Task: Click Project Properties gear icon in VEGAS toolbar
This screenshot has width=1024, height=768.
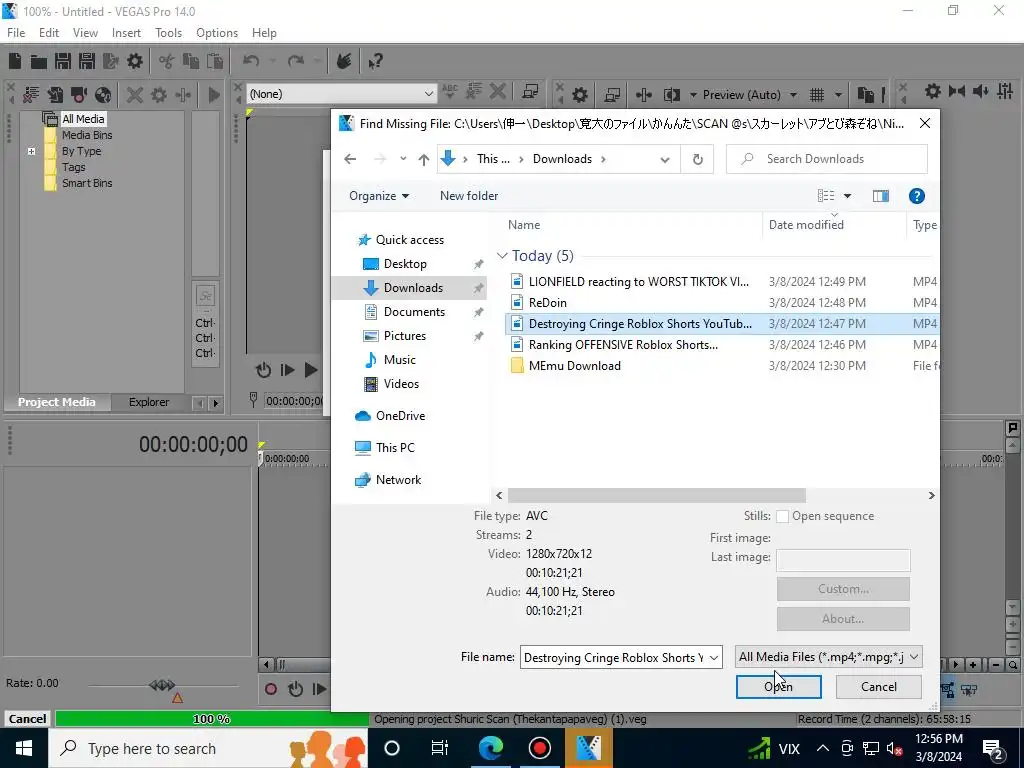Action: coord(135,61)
